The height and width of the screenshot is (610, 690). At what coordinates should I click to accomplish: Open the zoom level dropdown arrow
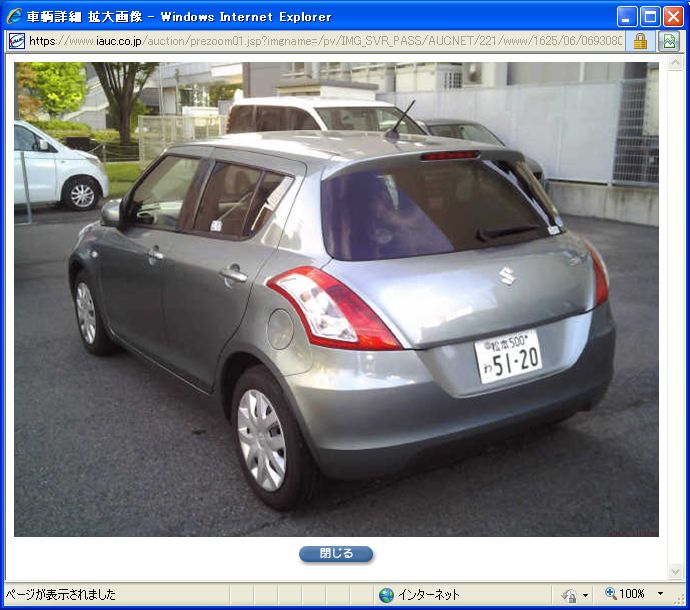660,594
